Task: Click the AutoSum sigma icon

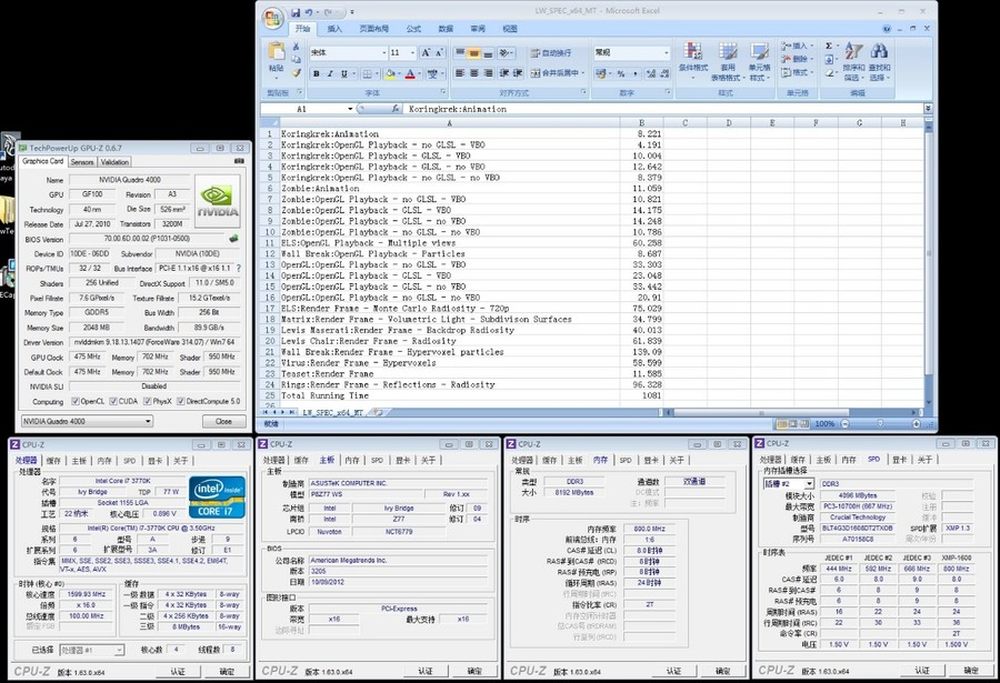Action: [828, 46]
